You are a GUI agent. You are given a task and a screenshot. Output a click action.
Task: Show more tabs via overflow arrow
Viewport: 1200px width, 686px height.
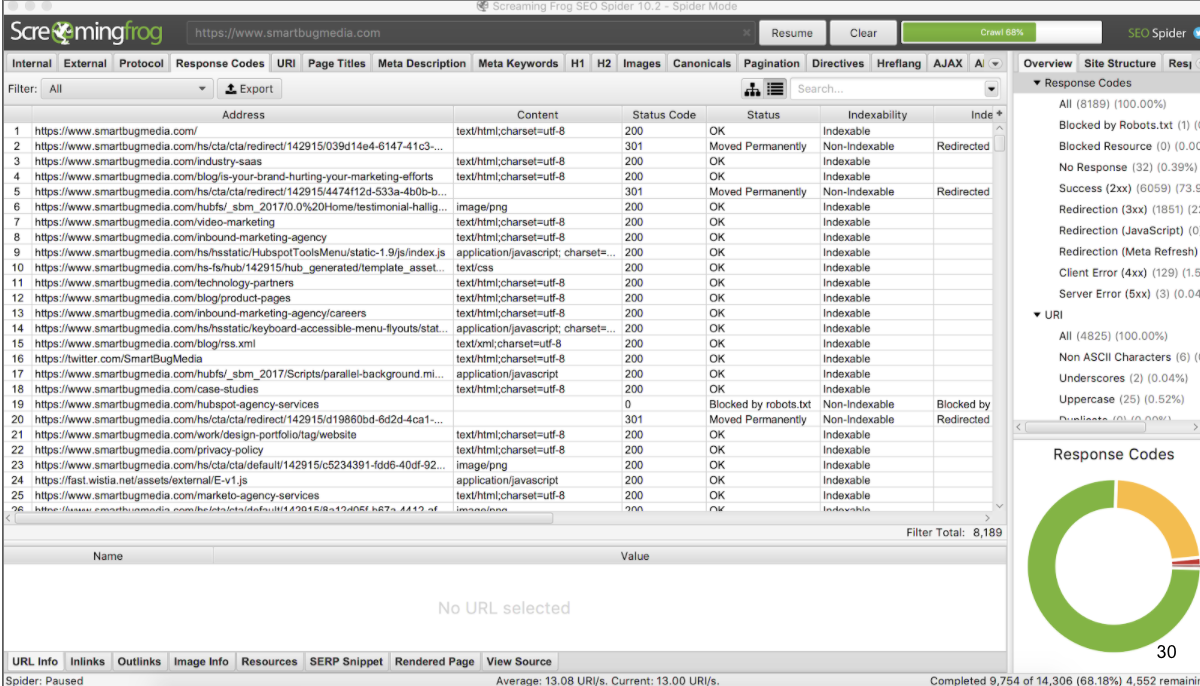[995, 63]
